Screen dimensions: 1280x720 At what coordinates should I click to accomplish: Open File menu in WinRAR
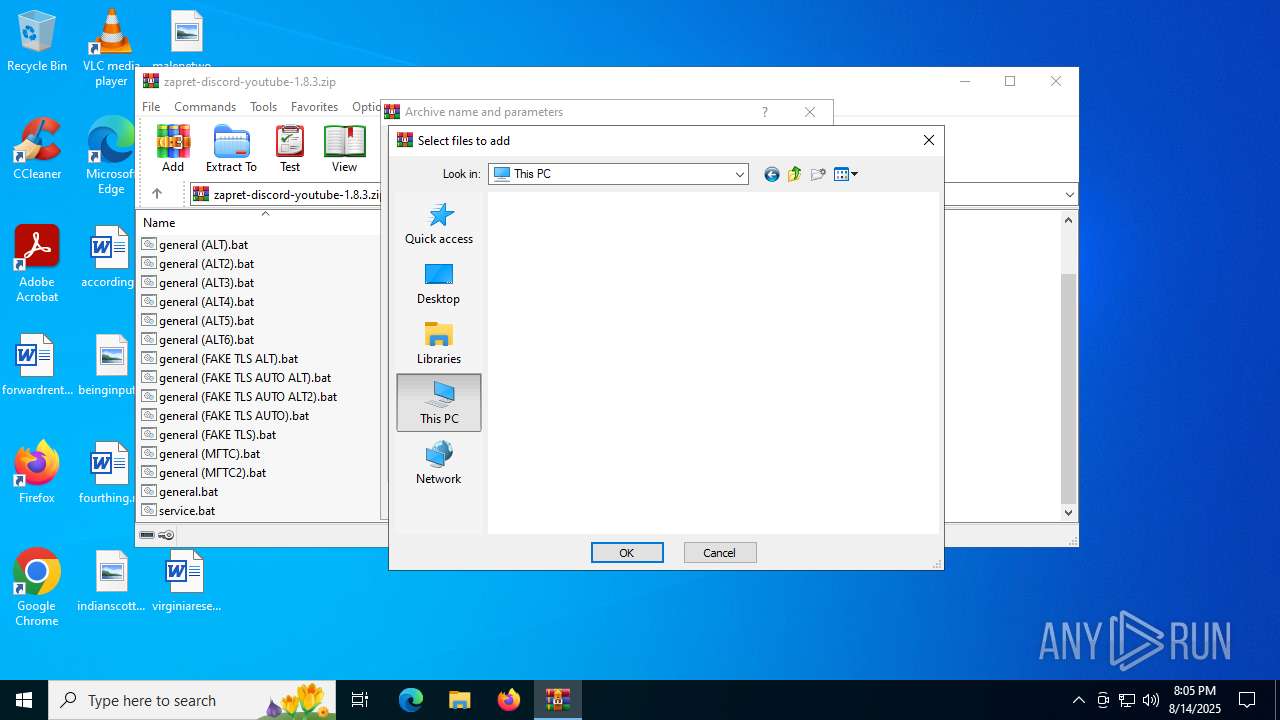tap(151, 107)
